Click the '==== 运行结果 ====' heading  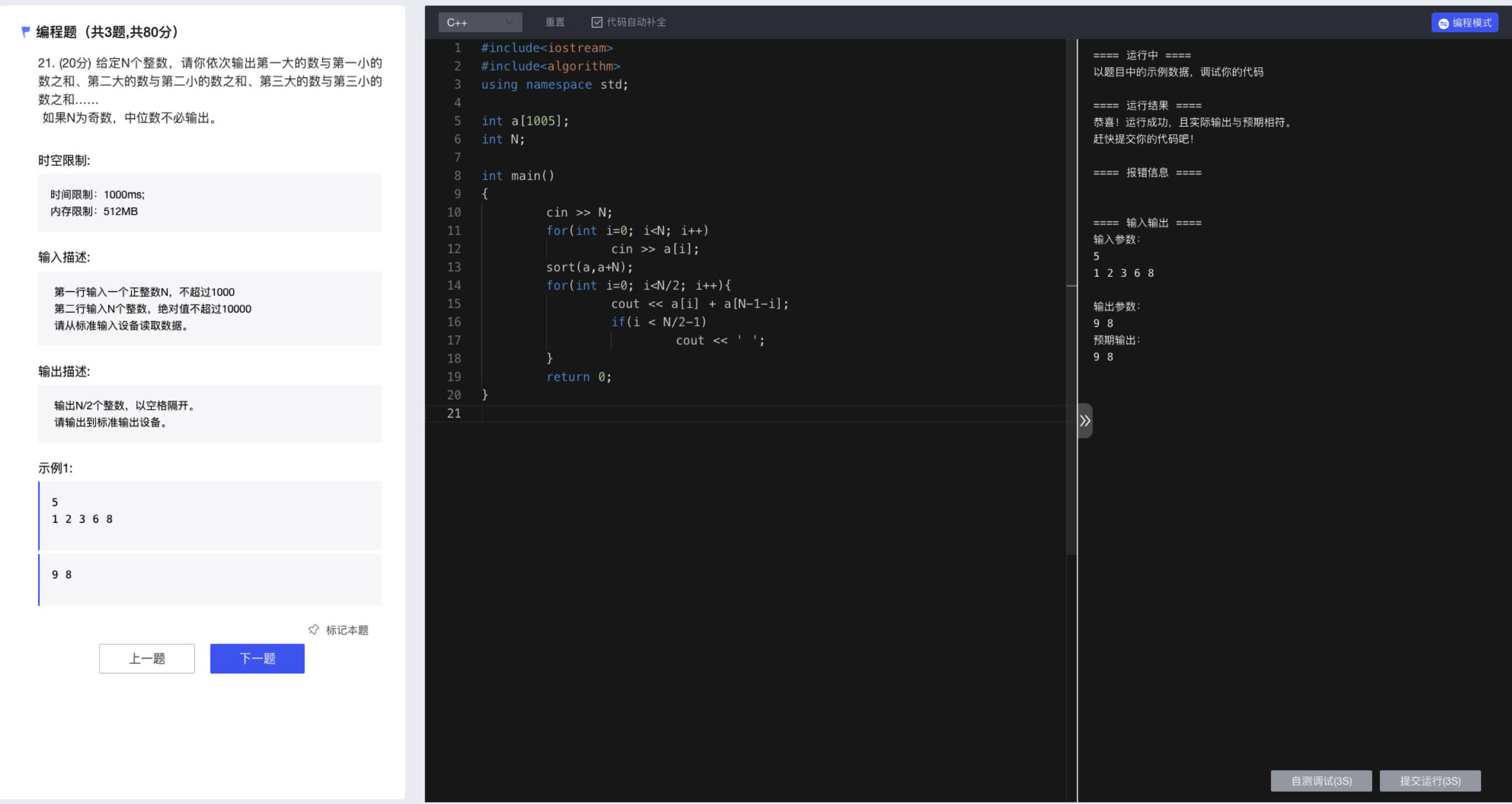[1147, 106]
